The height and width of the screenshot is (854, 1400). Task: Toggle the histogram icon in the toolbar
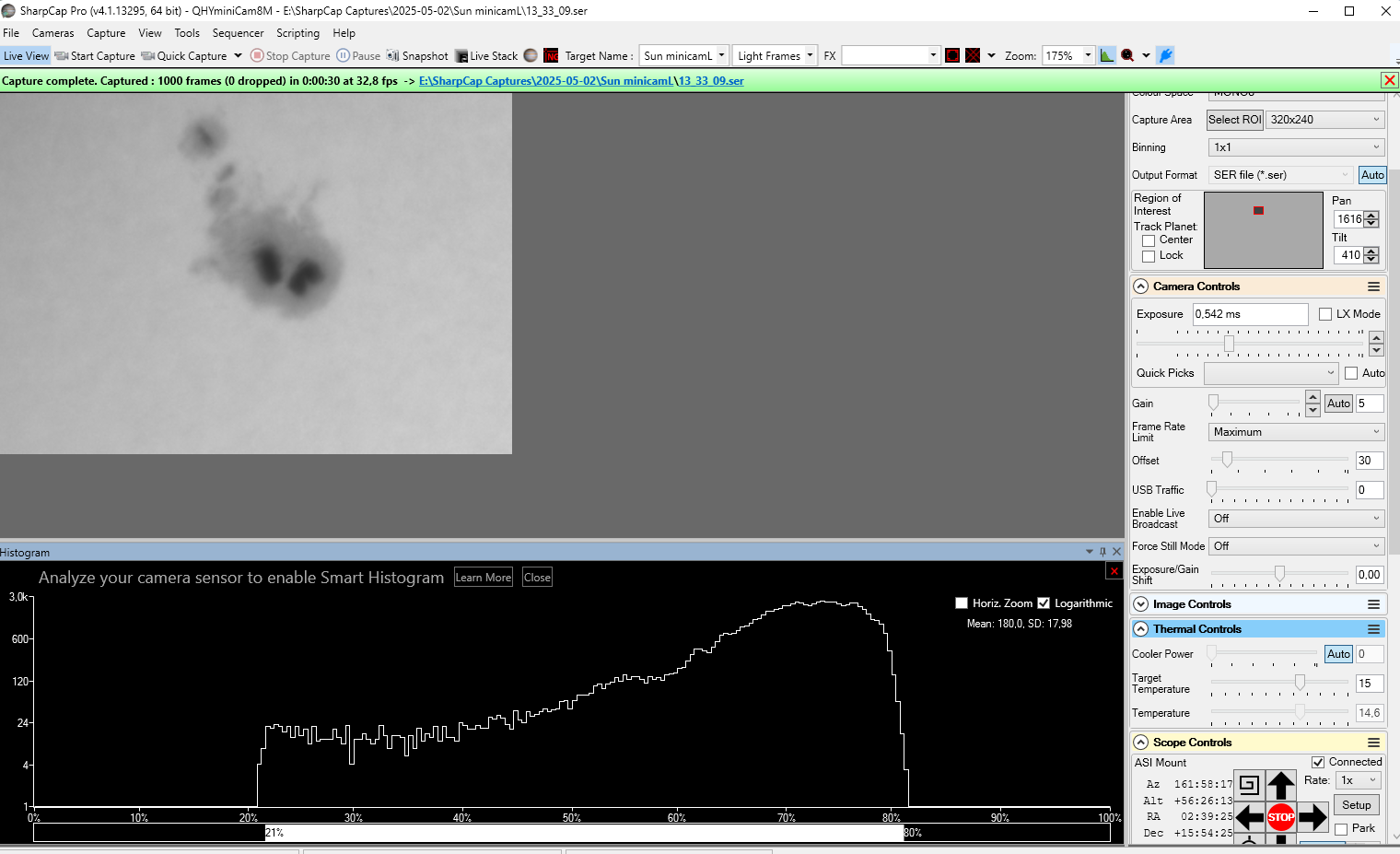click(x=1107, y=55)
